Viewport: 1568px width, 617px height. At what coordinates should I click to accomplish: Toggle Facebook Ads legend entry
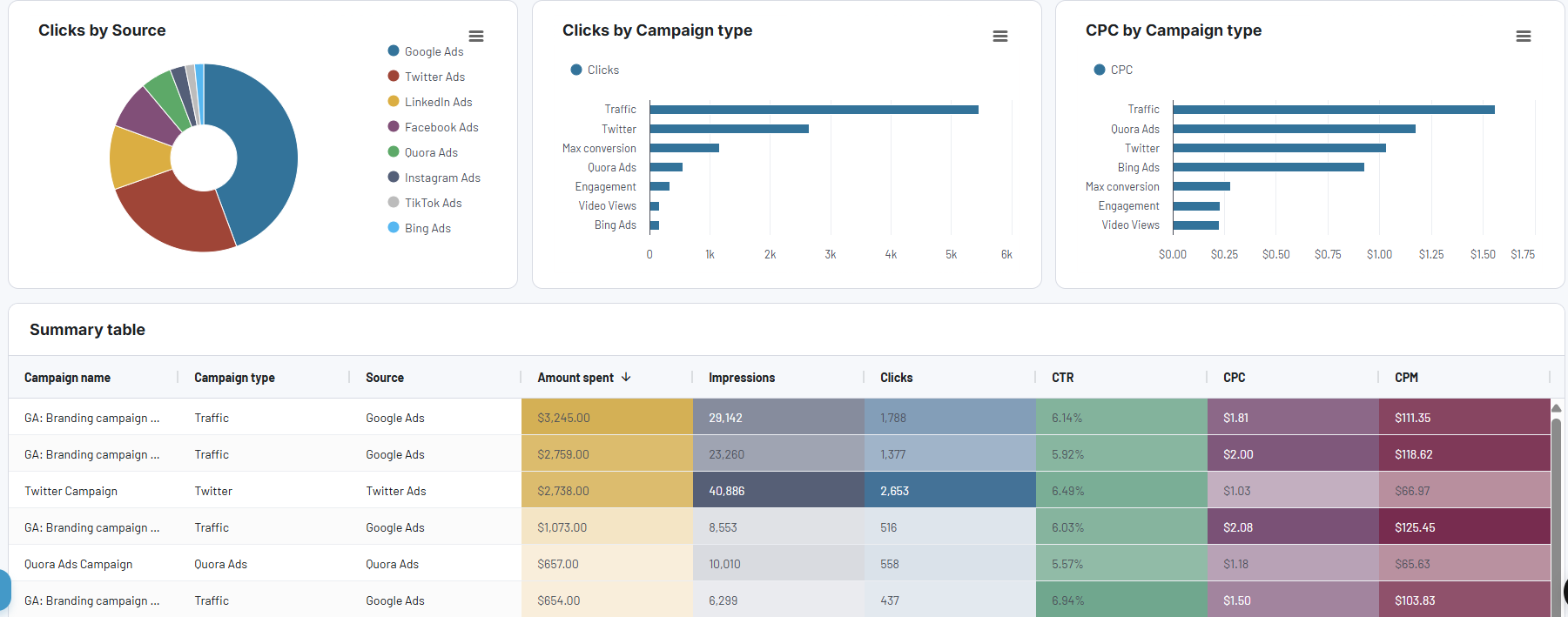[434, 127]
